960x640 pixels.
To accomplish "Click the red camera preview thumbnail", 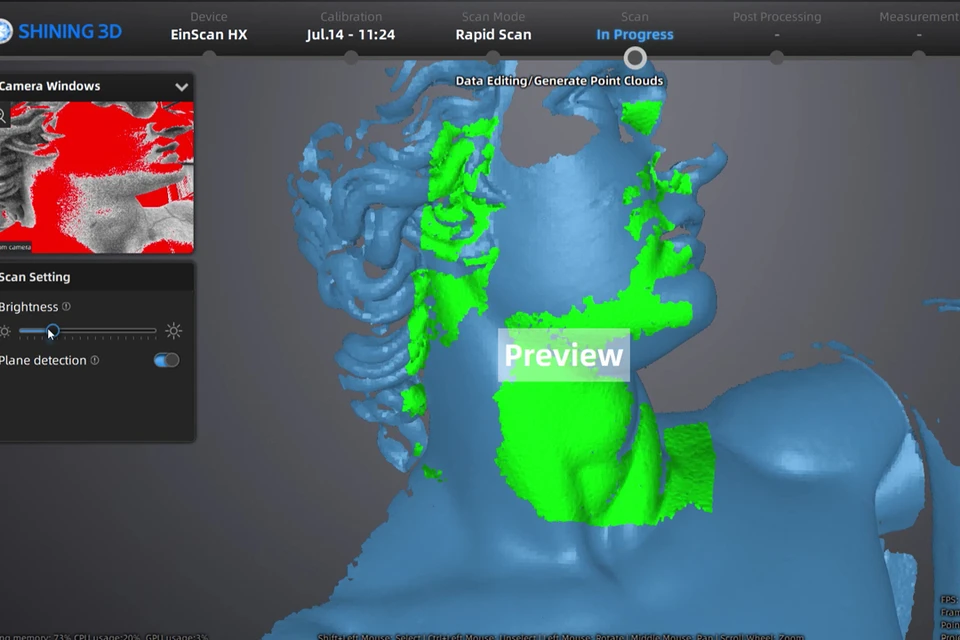I will point(97,177).
